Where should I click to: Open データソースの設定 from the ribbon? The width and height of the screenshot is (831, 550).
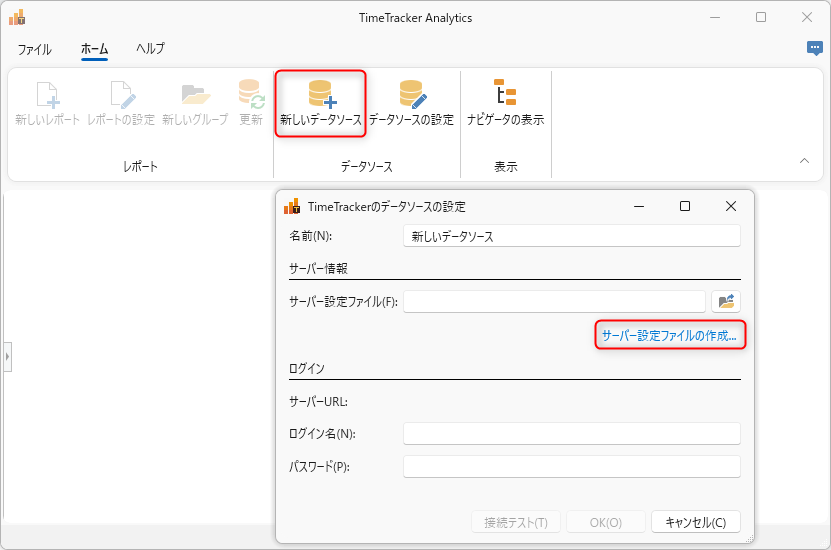pyautogui.click(x=412, y=95)
